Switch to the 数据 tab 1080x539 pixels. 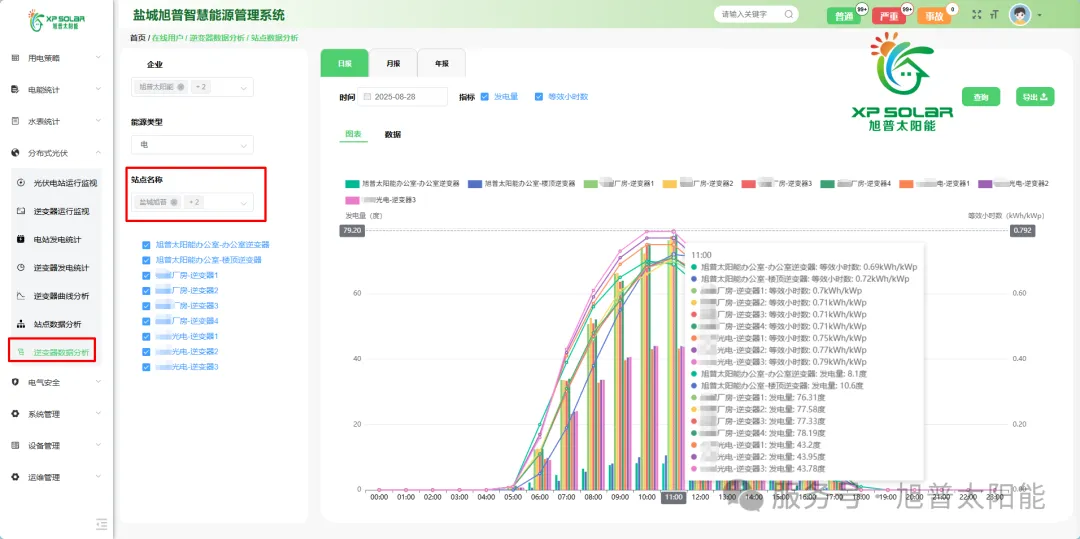393,134
